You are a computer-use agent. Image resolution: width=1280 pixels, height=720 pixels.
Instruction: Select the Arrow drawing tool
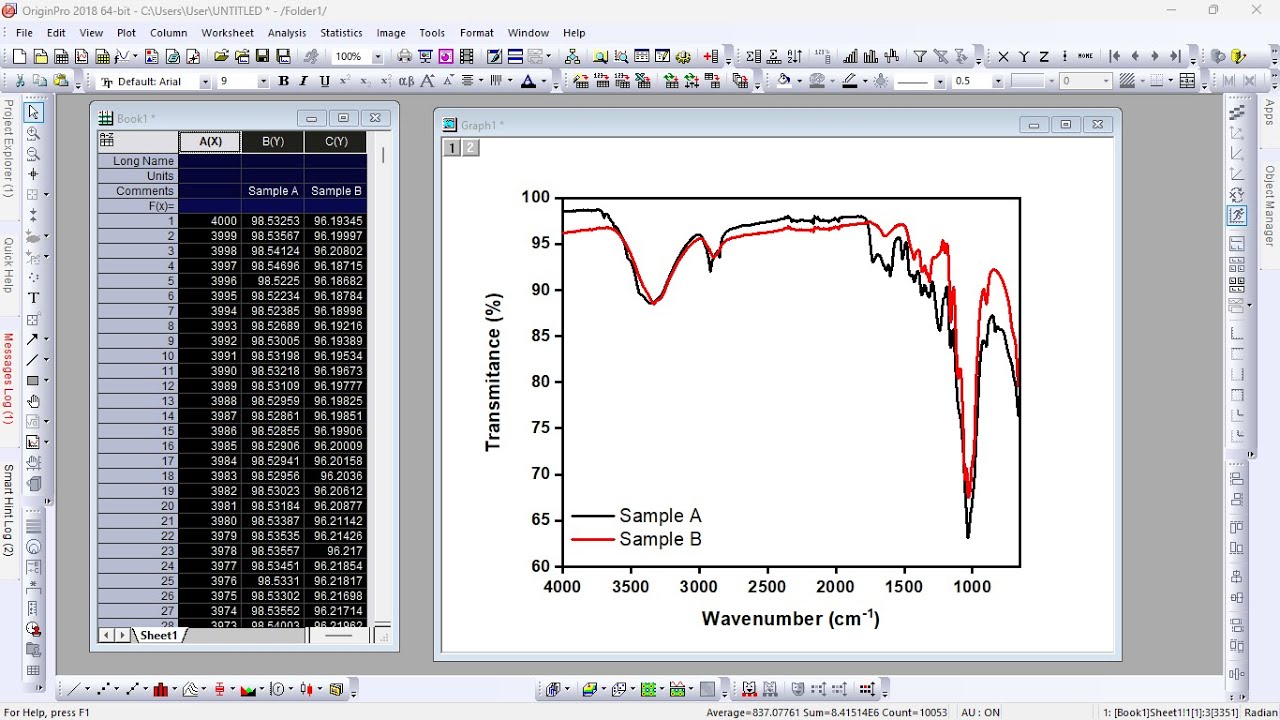click(x=33, y=340)
